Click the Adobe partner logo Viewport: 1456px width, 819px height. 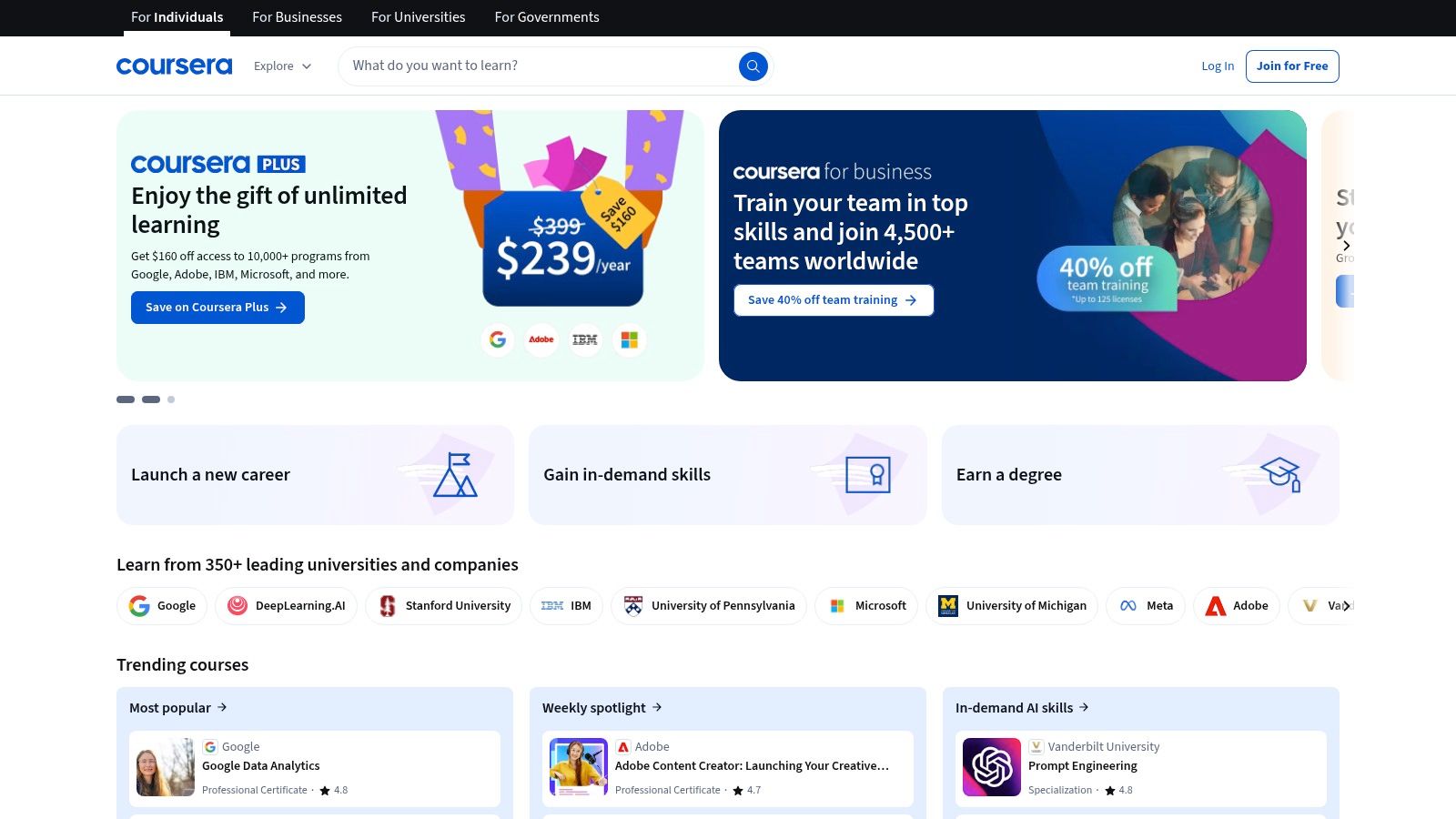(x=1236, y=605)
